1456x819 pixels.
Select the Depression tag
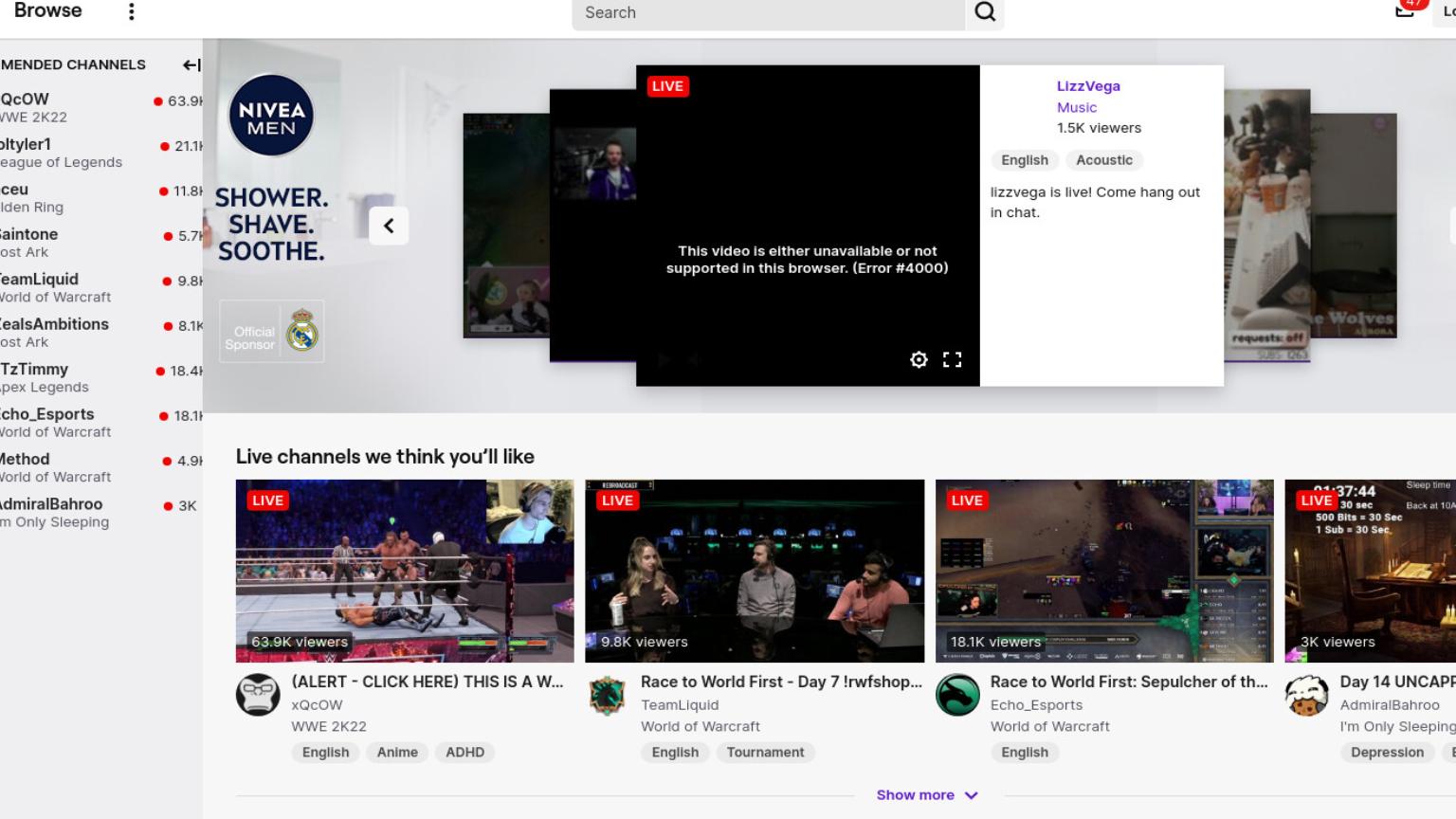coord(1387,753)
